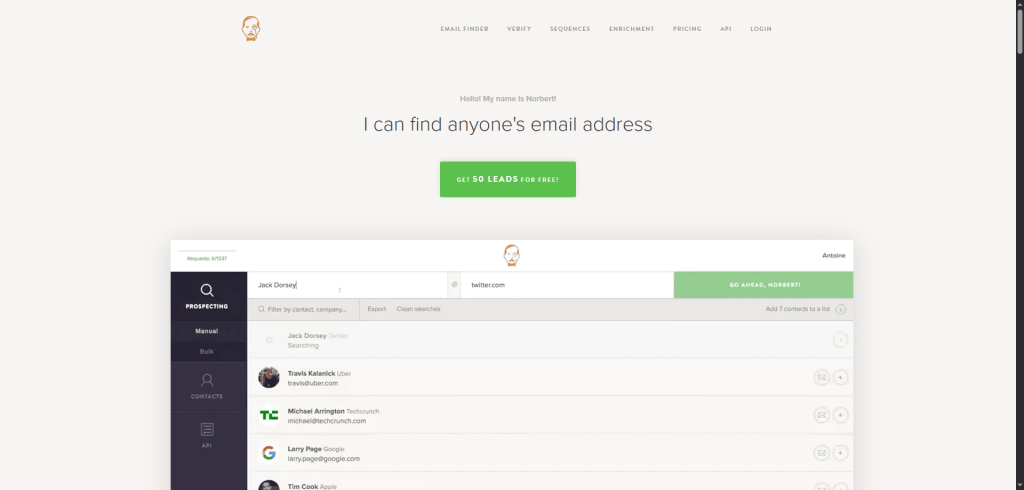This screenshot has width=1024, height=490.
Task: Open the Verify page
Action: [519, 29]
